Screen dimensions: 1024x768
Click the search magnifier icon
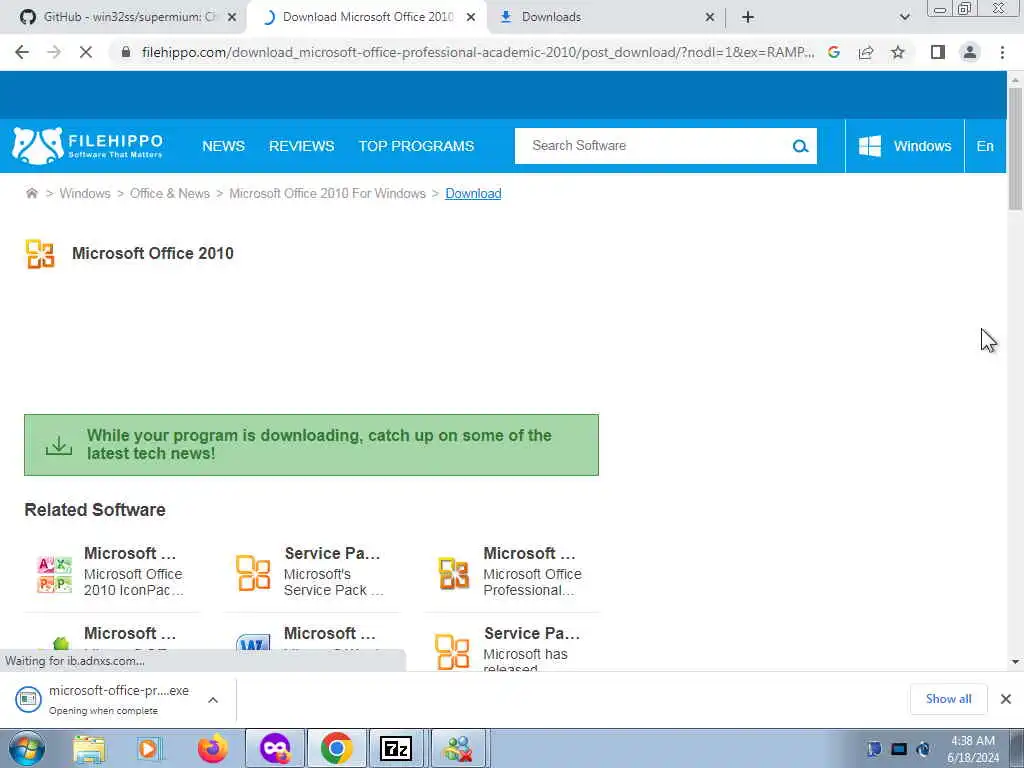pyautogui.click(x=801, y=146)
